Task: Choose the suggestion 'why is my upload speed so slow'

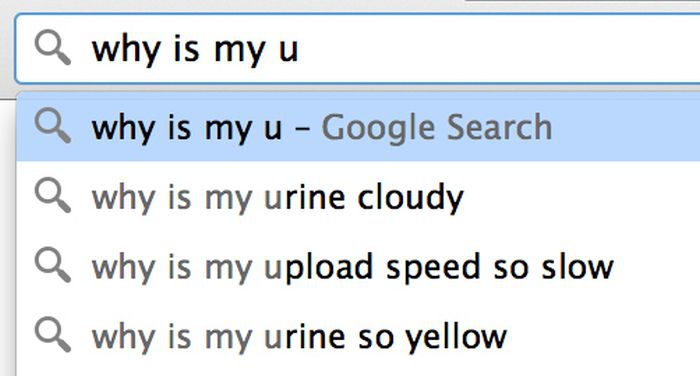Action: [358, 266]
